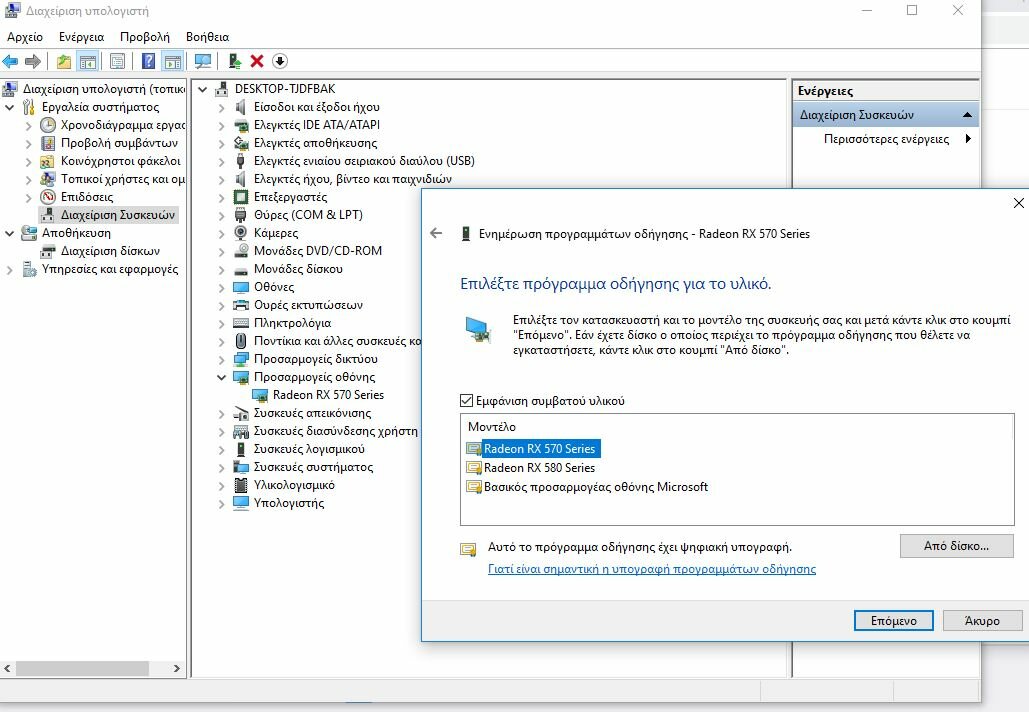Click the Πληκτρολόγια keyboard icon
This screenshot has height=712, width=1029.
(241, 323)
